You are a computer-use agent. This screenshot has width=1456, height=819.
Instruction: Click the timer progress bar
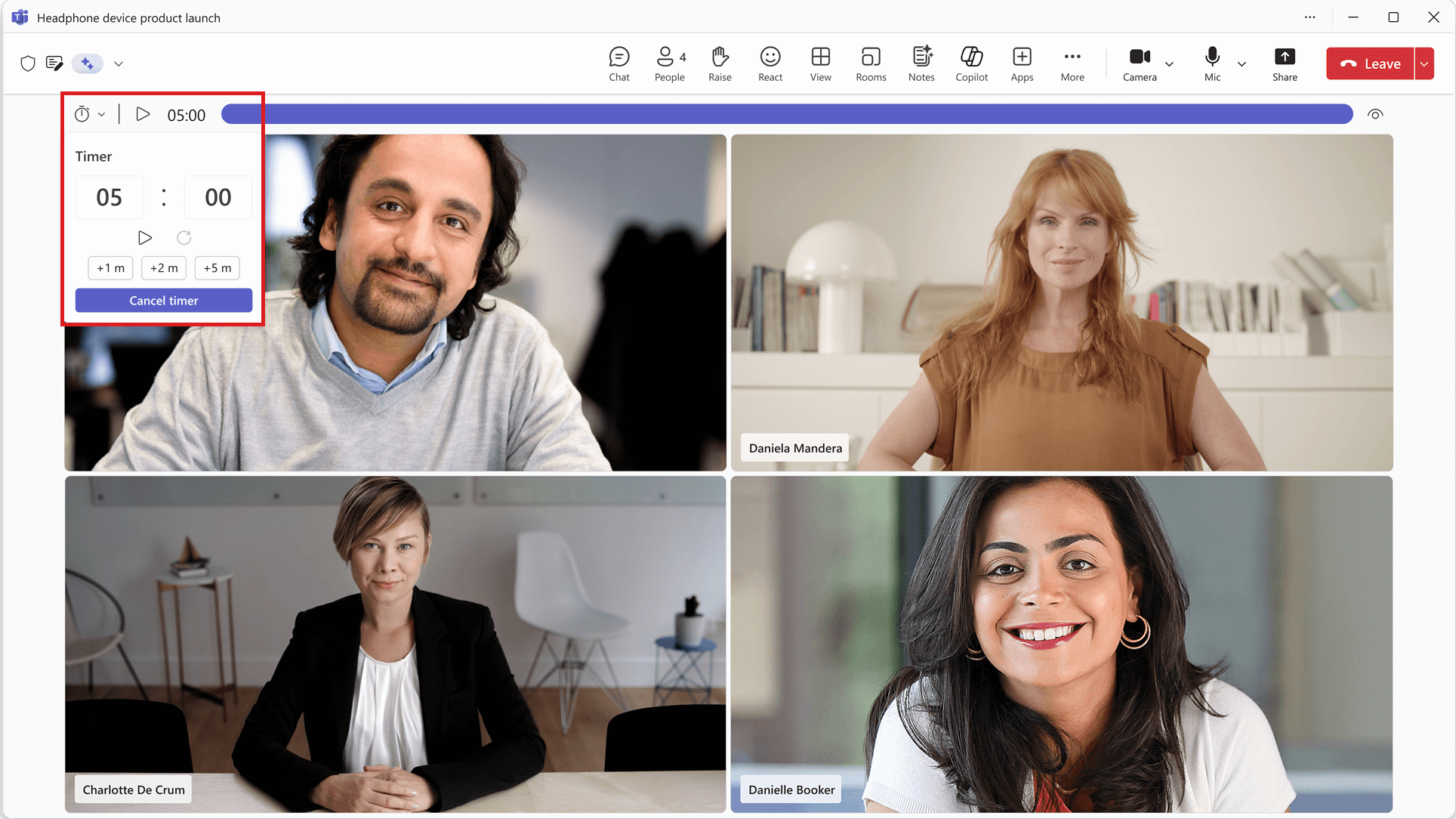coord(785,115)
